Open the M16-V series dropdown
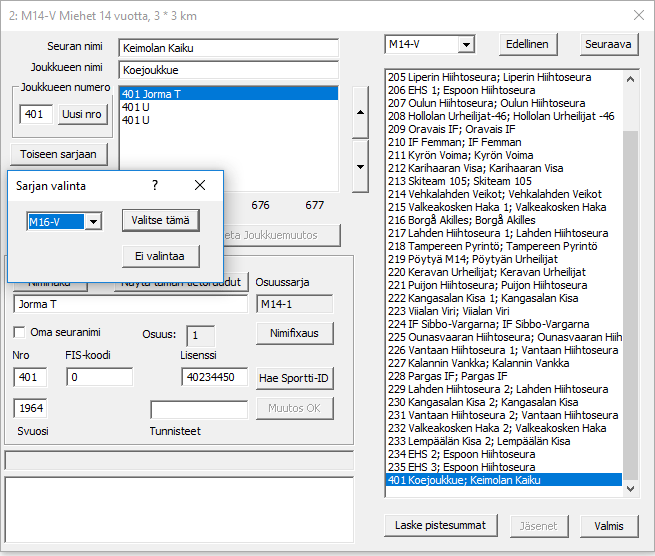 93,221
